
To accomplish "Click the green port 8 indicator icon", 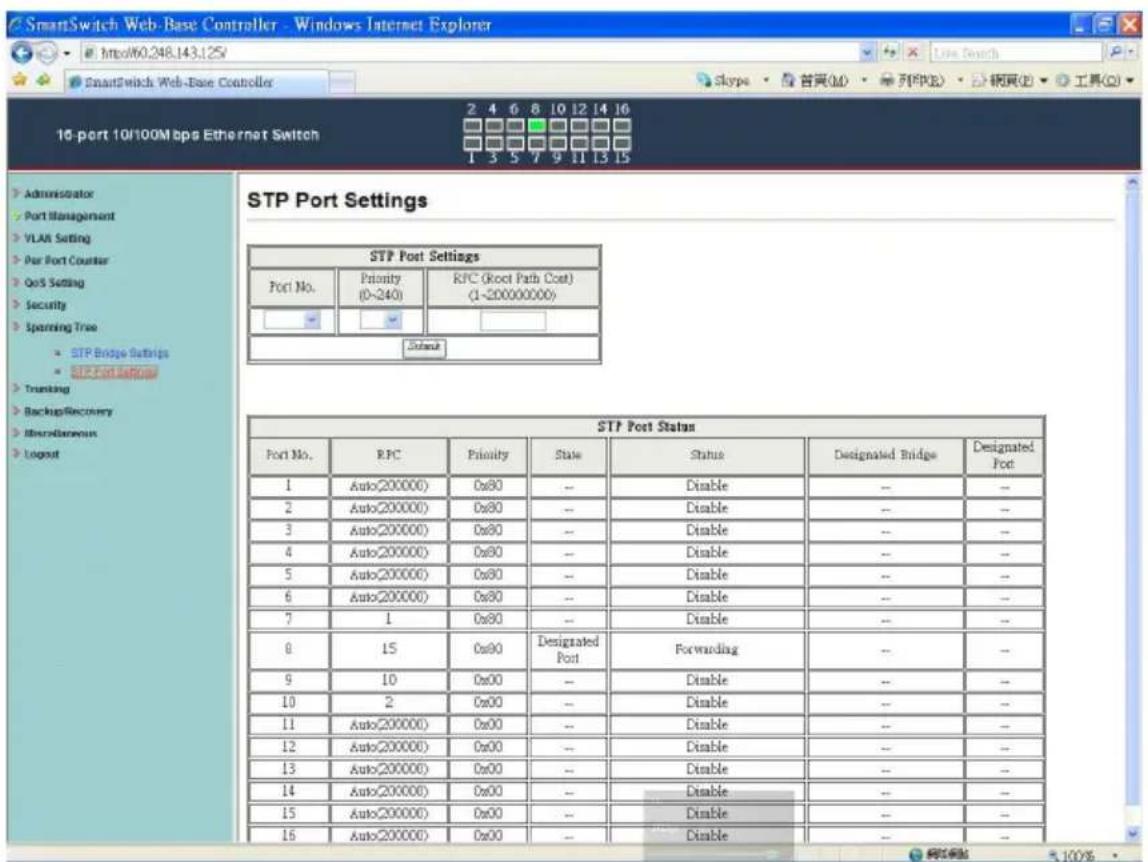I will (537, 125).
